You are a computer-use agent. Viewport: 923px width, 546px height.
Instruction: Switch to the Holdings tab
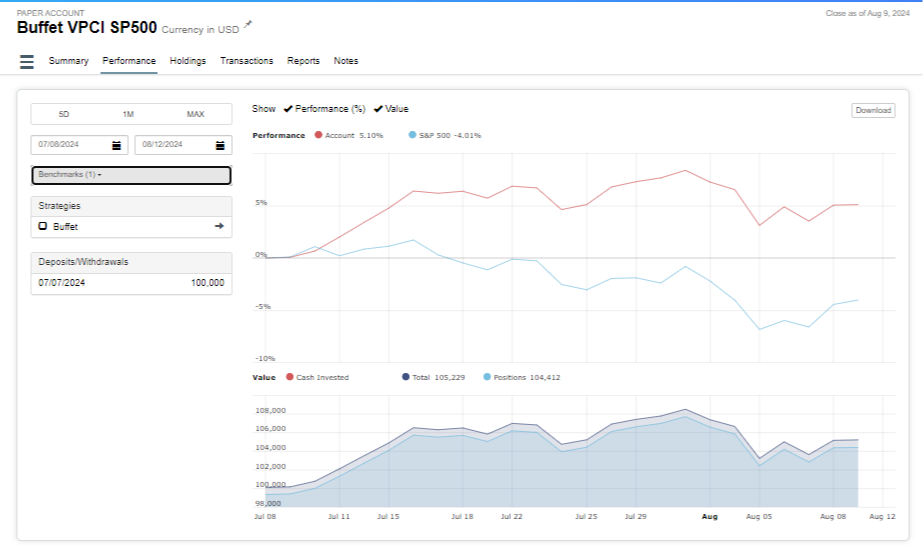(188, 61)
